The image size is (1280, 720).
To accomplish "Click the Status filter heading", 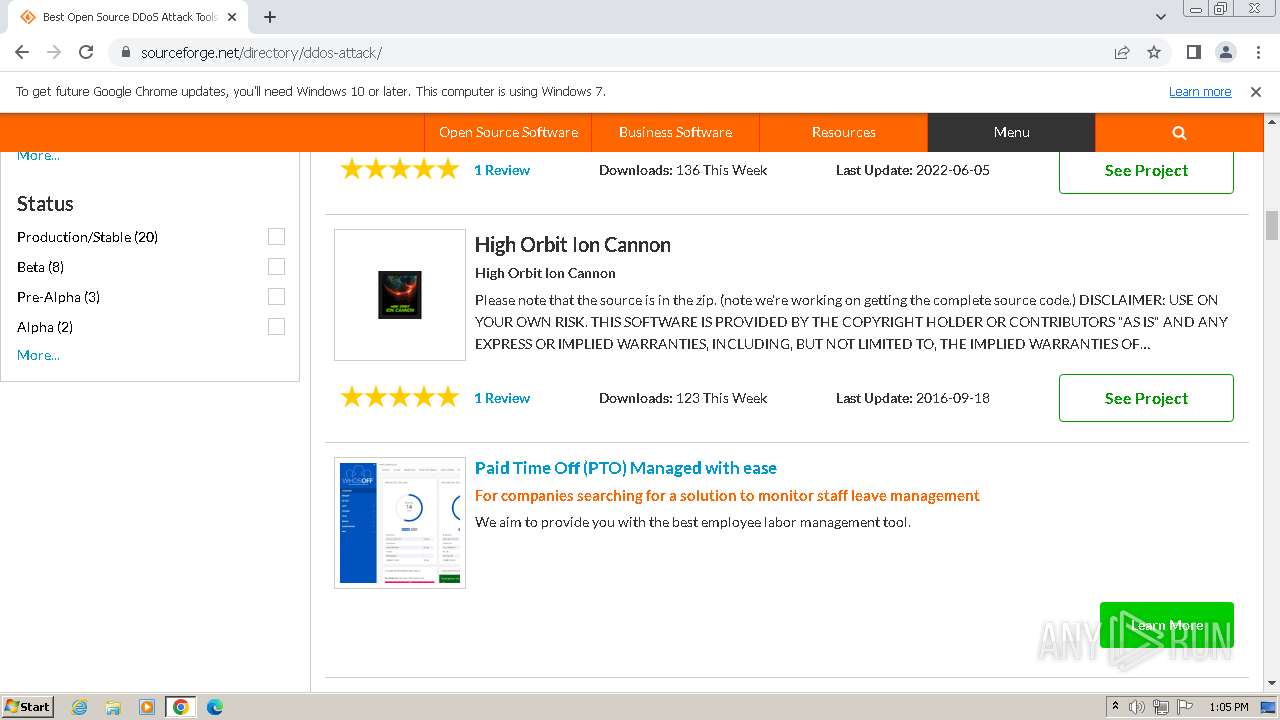I will [x=45, y=204].
